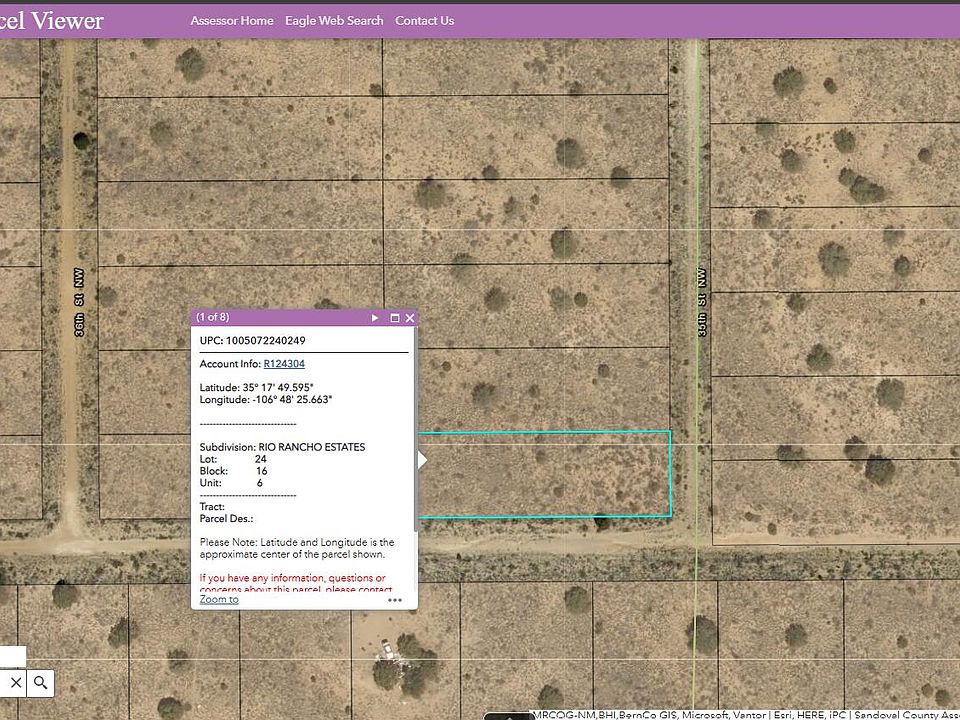Open the popup's more actions menu
The width and height of the screenshot is (960, 720).
[395, 600]
